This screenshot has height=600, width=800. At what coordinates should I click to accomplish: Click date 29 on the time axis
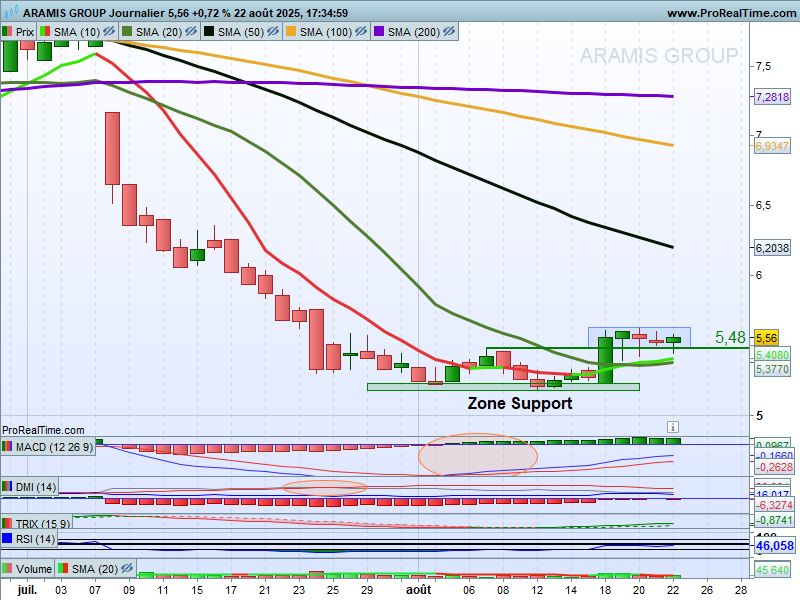tap(366, 590)
